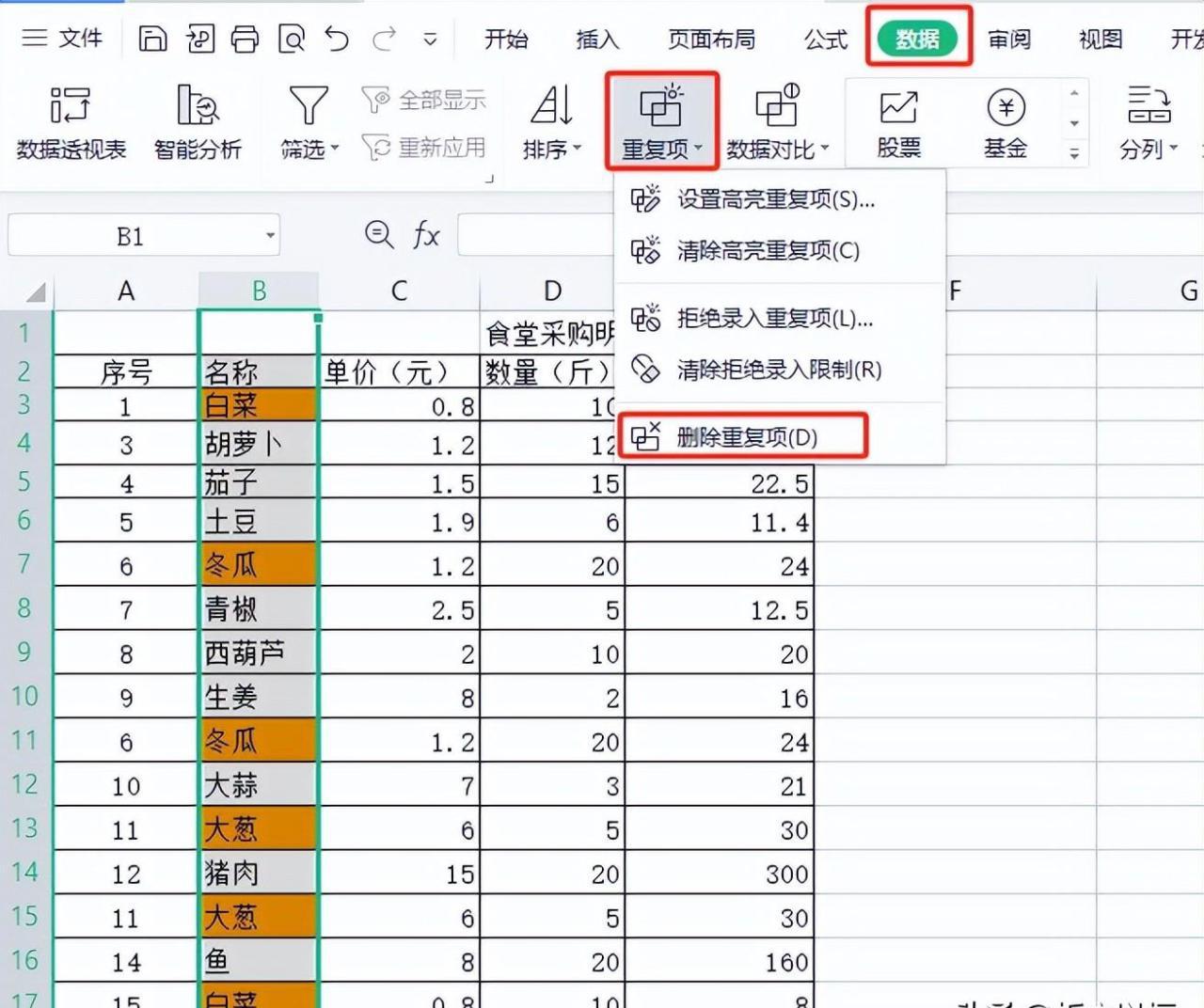Viewport: 1204px width, 1008px height.
Task: Click cell containing 西葫芦
Action: (259, 653)
